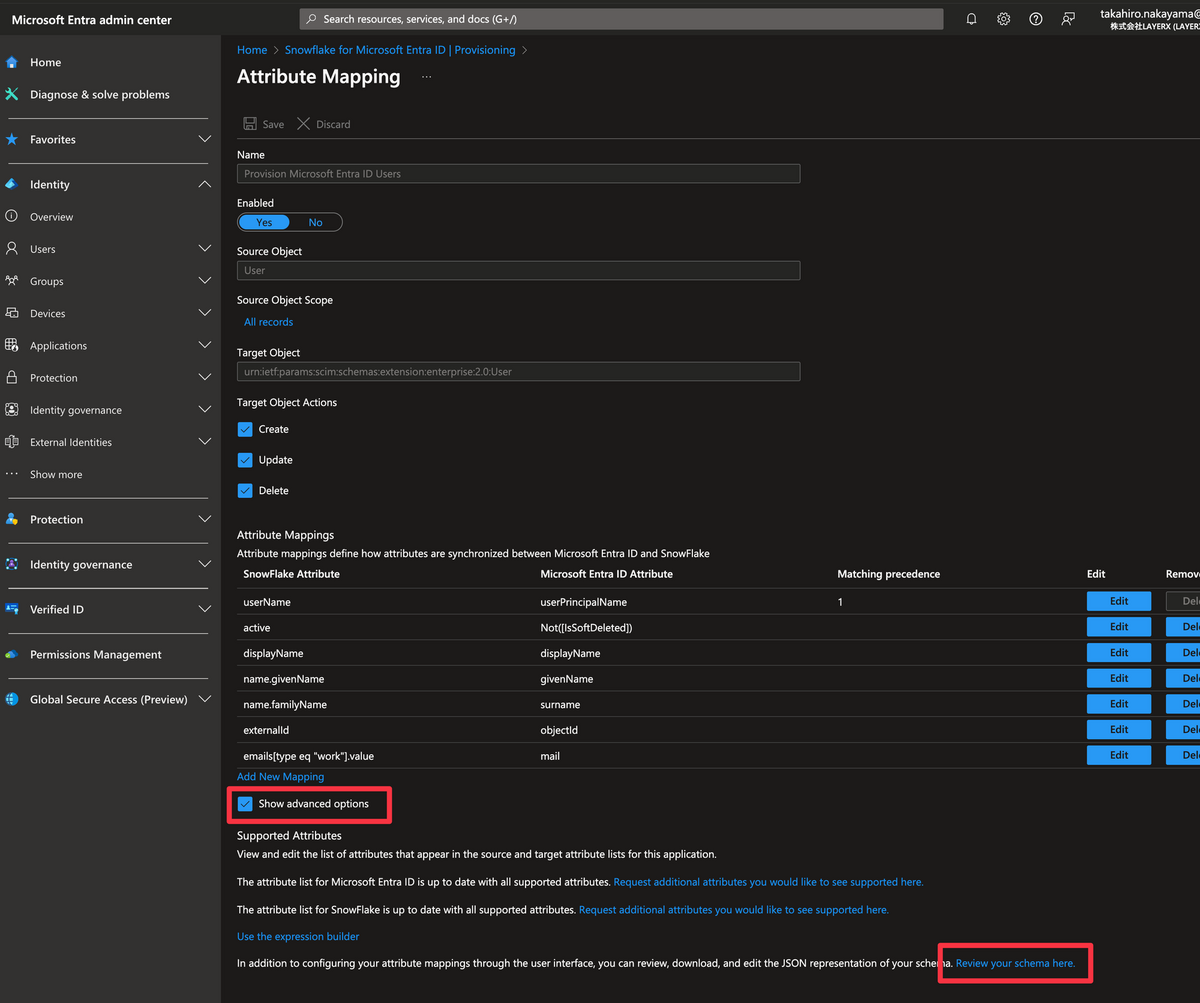Image resolution: width=1200 pixels, height=1003 pixels.
Task: Edit the emails work value mapping
Action: pos(1119,755)
